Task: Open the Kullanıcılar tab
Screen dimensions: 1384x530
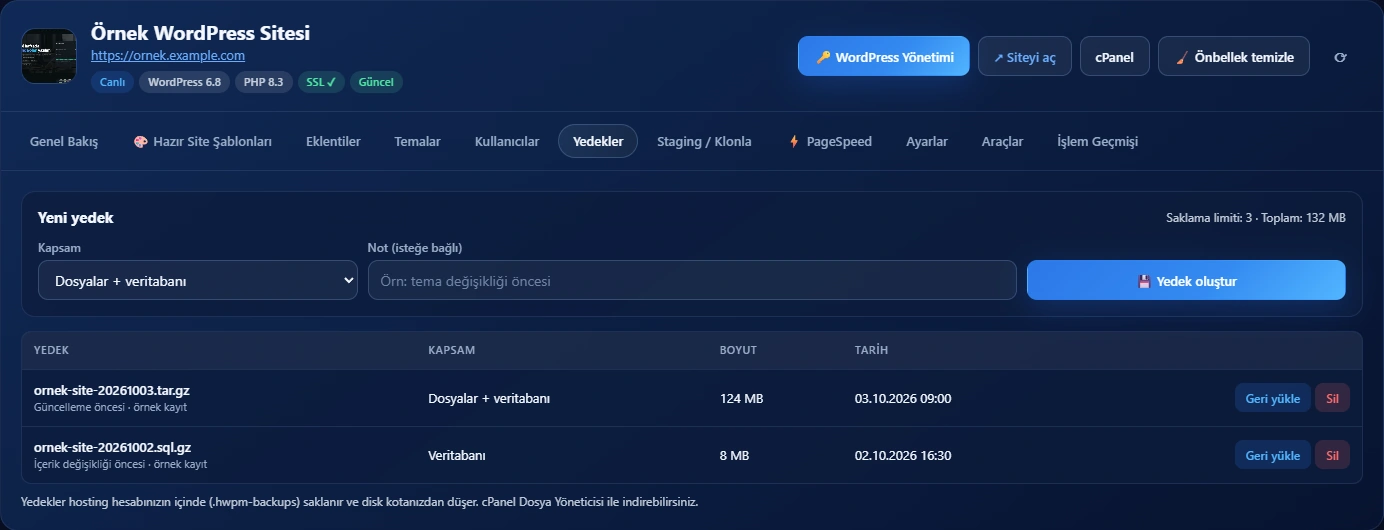Action: tap(507, 142)
